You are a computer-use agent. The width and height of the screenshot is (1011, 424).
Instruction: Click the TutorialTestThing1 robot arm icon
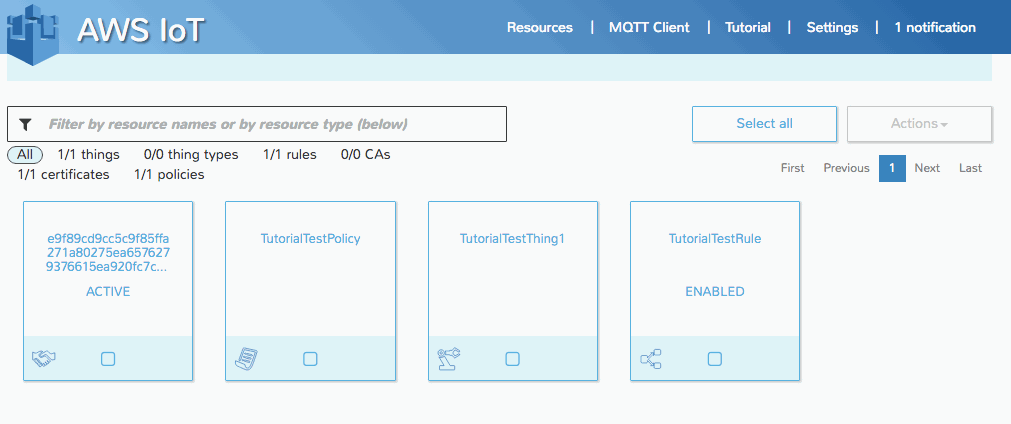(x=449, y=358)
